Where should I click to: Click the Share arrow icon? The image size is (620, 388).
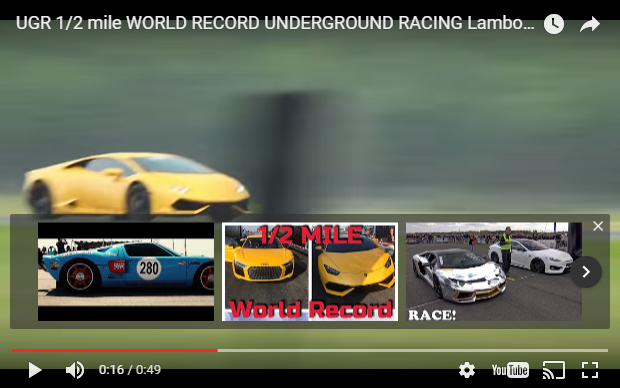pyautogui.click(x=590, y=24)
